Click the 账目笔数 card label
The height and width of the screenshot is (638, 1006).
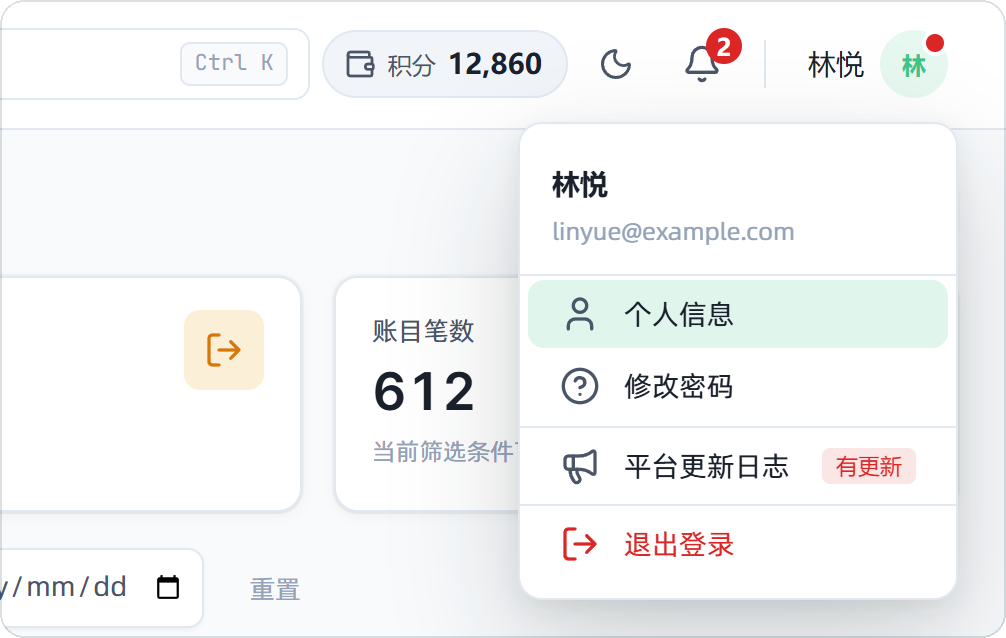point(423,332)
